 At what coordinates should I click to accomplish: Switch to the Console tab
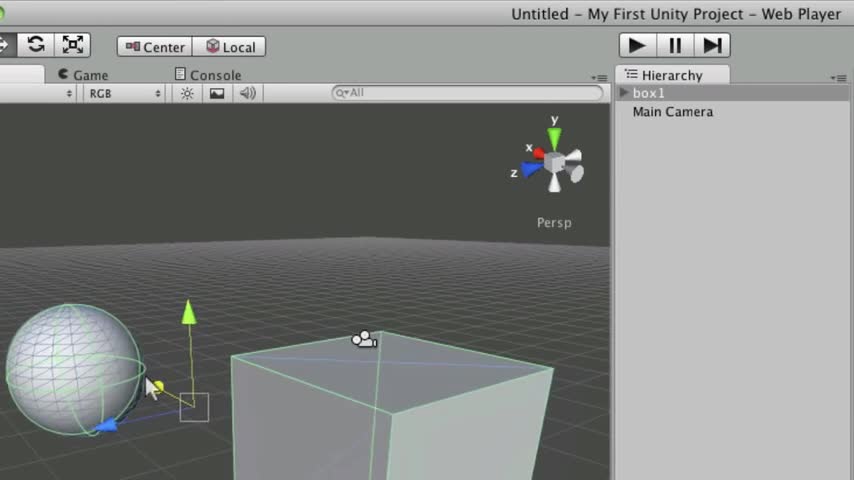point(208,75)
